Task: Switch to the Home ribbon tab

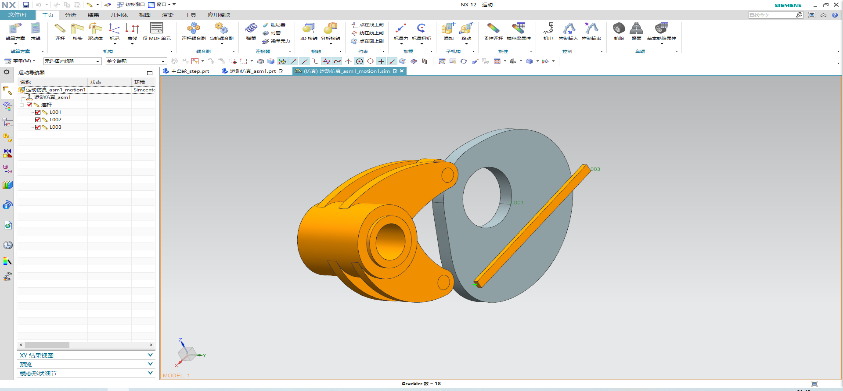Action: click(x=48, y=15)
